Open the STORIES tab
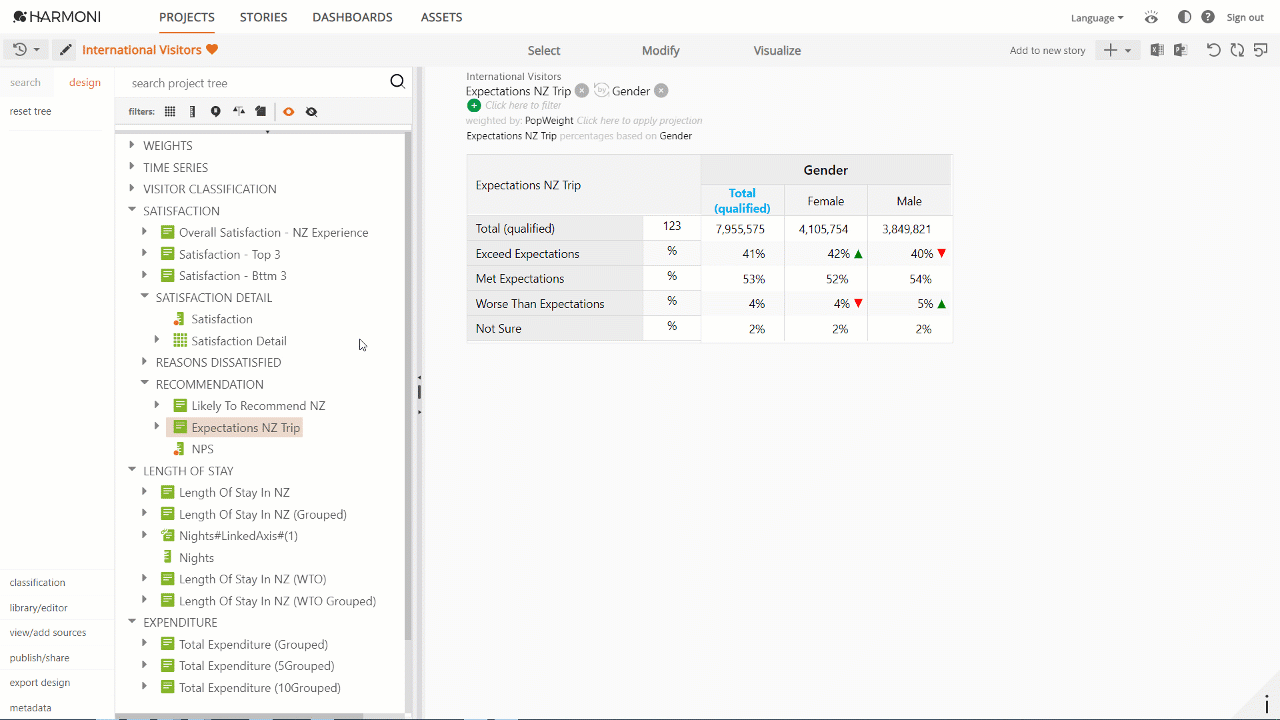The image size is (1280, 720). pyautogui.click(x=263, y=17)
